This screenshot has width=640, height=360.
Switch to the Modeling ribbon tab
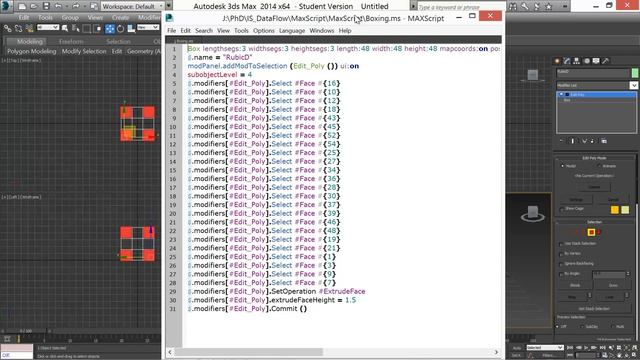tap(30, 42)
